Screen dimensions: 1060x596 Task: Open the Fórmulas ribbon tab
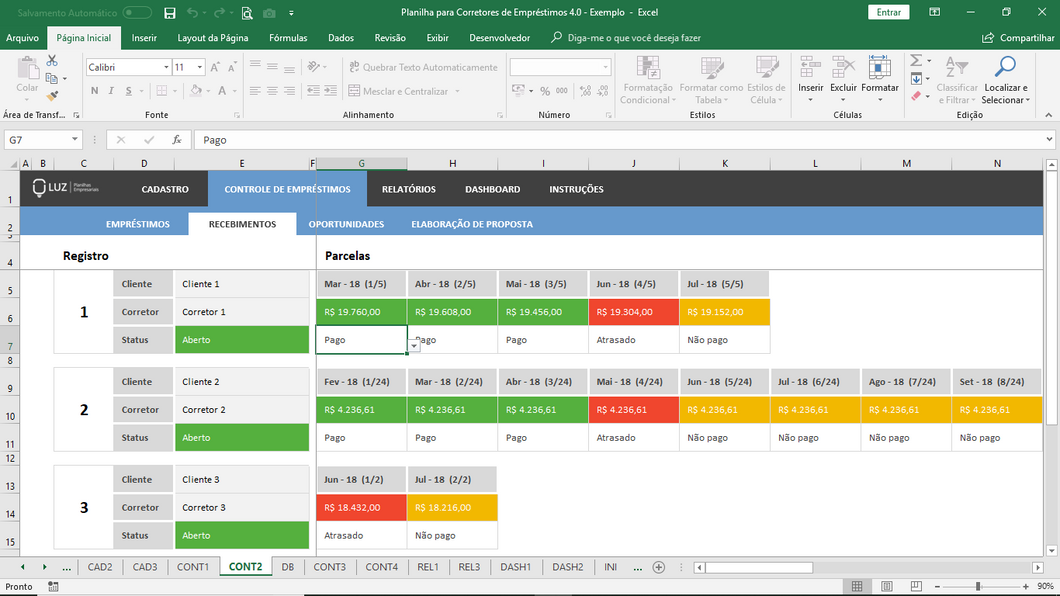point(288,38)
